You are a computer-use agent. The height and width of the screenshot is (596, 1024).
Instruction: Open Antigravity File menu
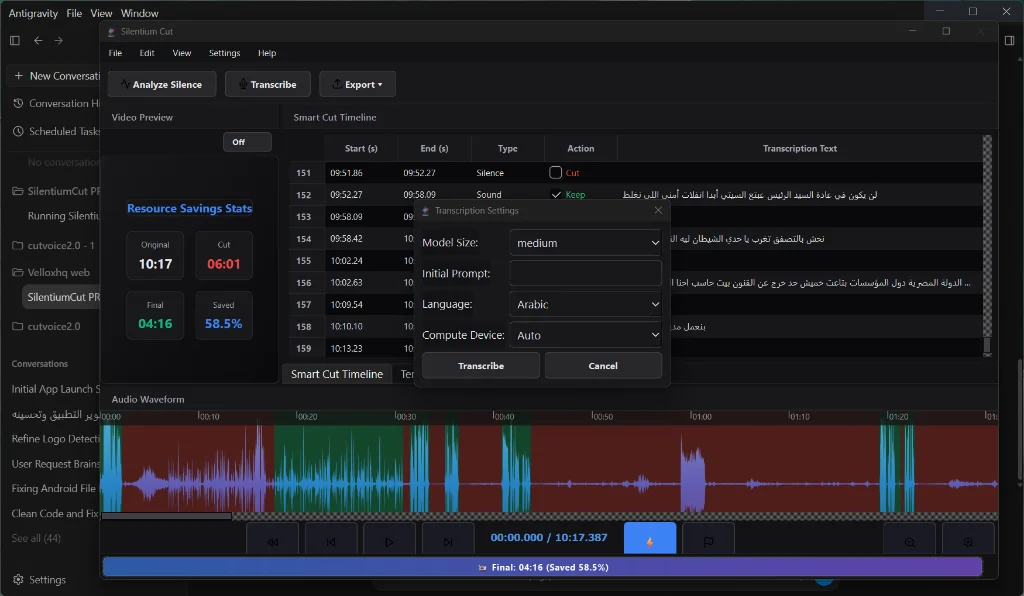[x=74, y=13]
